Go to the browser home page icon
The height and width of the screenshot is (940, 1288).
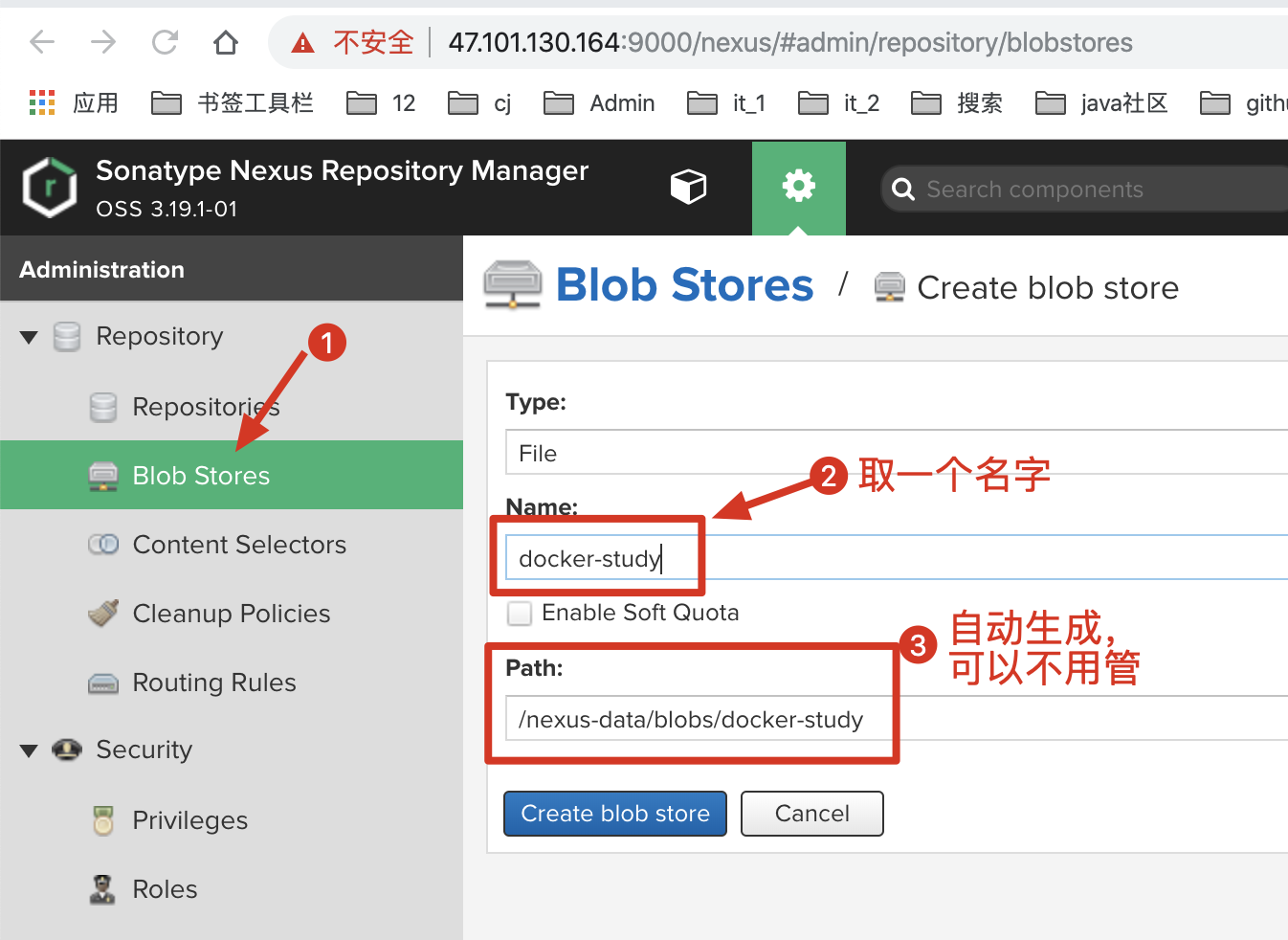point(226,42)
